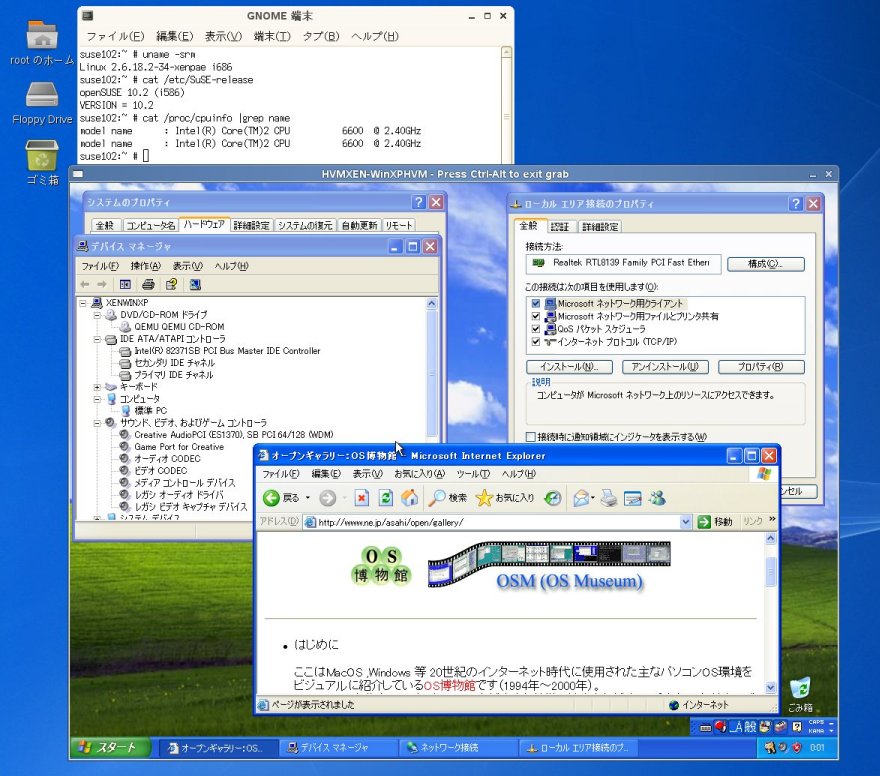
Task: Collapse the コンピュータ node in Device Manager
Action: (x=97, y=399)
